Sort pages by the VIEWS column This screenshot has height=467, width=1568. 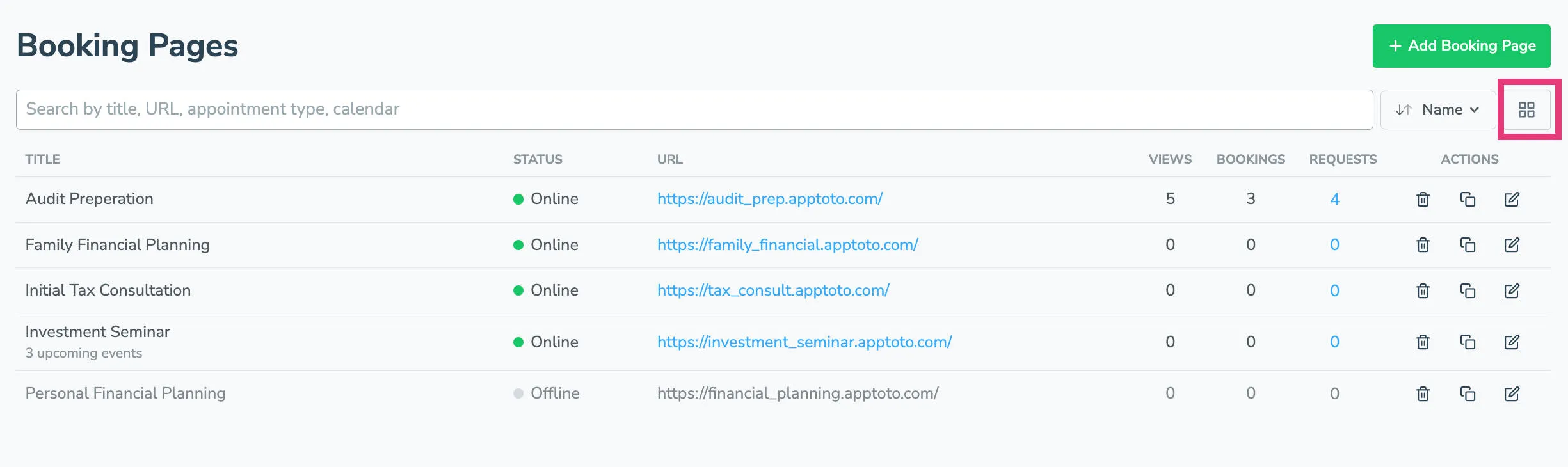[x=1170, y=159]
